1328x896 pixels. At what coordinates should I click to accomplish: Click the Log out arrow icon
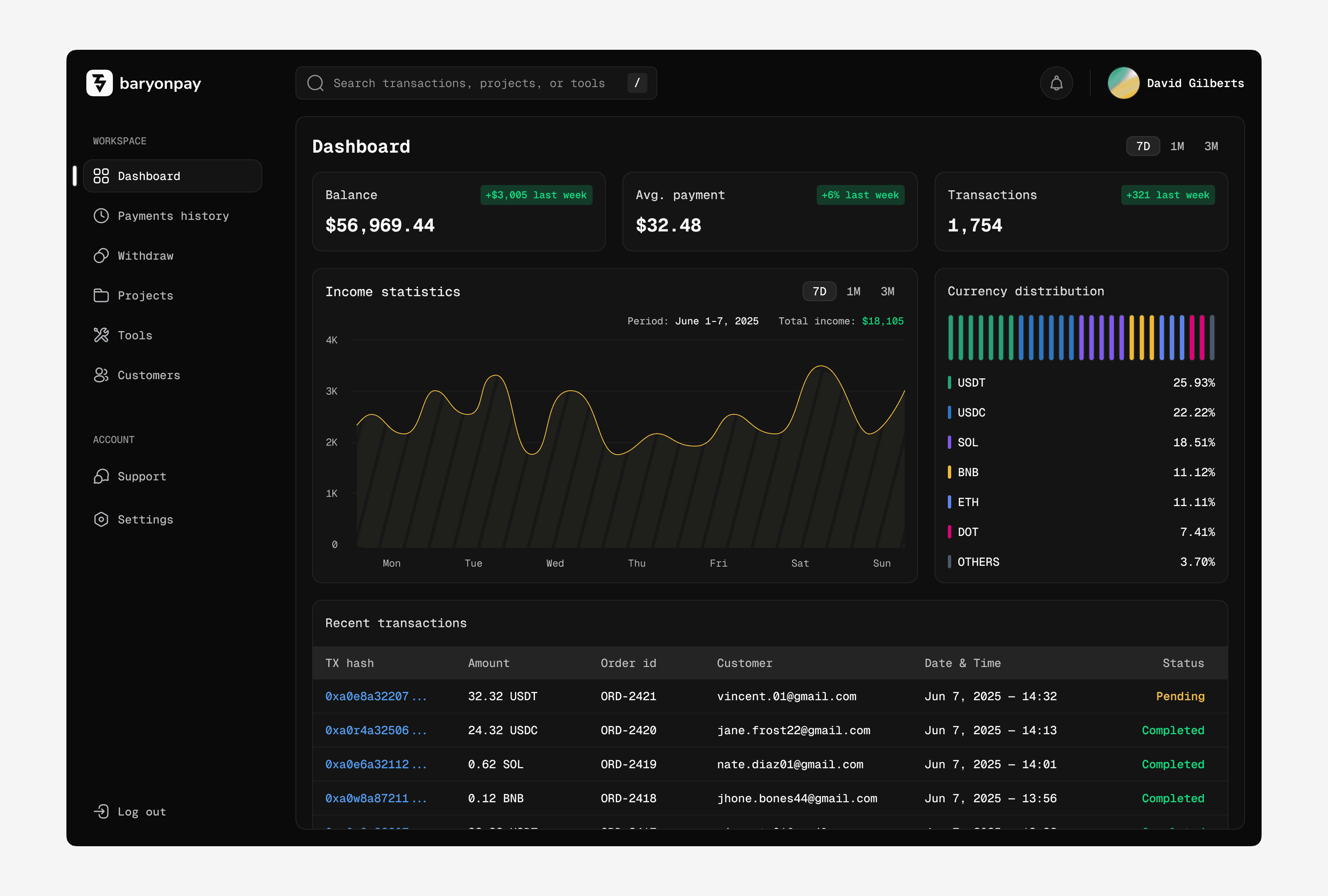click(101, 811)
